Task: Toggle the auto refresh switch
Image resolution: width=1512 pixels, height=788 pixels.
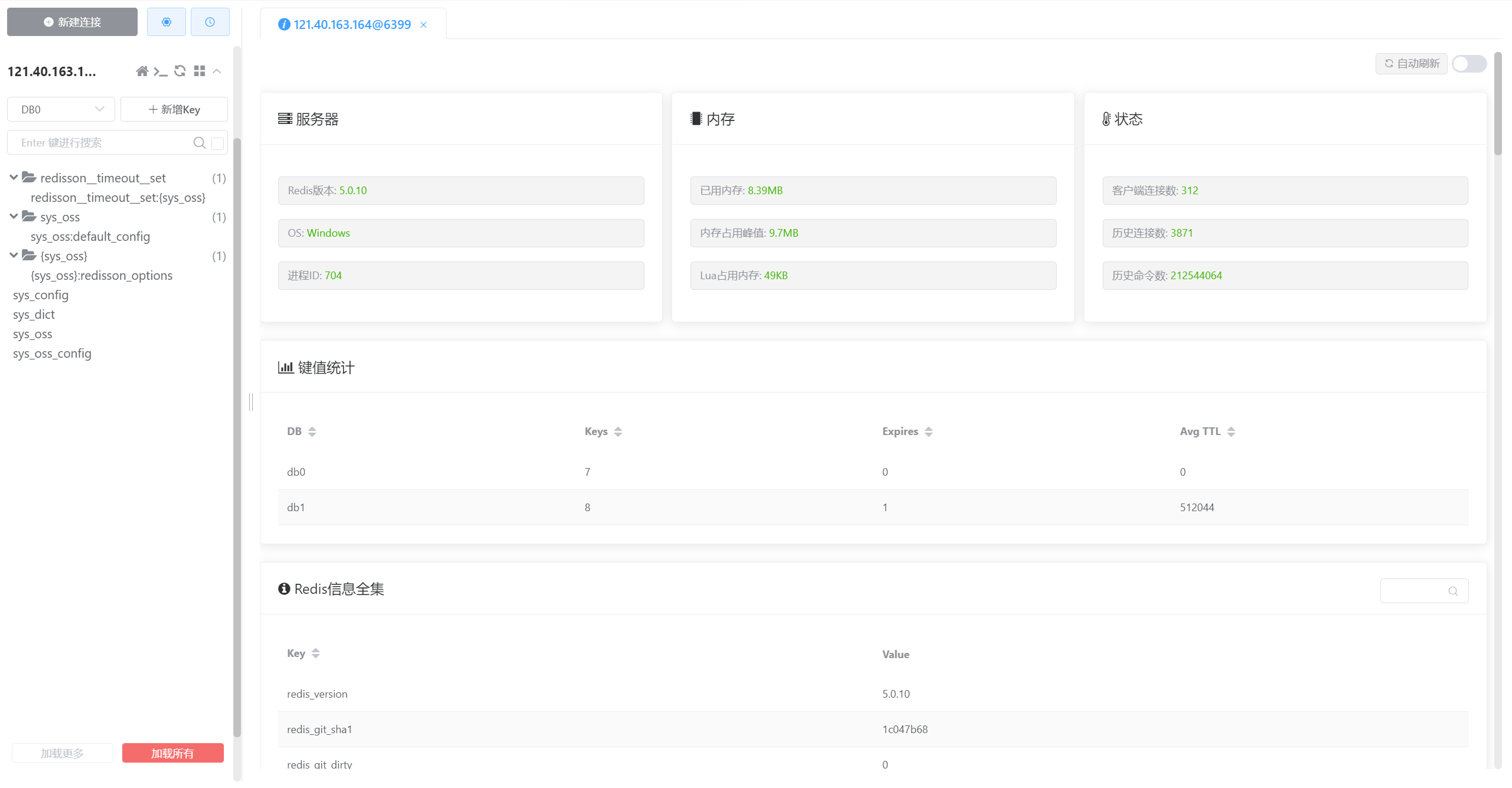Action: tap(1469, 64)
